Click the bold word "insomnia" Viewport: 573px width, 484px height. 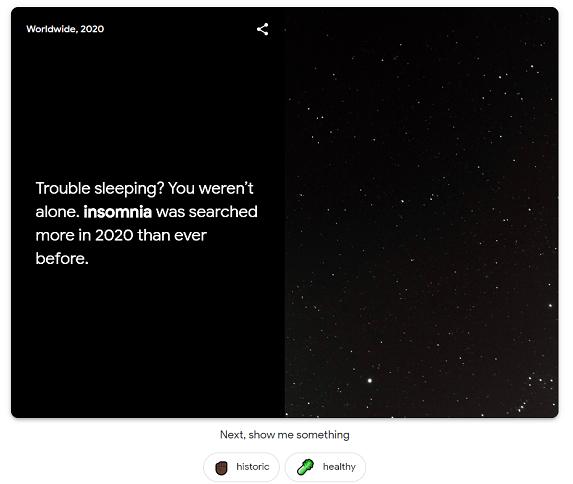pyautogui.click(x=117, y=212)
